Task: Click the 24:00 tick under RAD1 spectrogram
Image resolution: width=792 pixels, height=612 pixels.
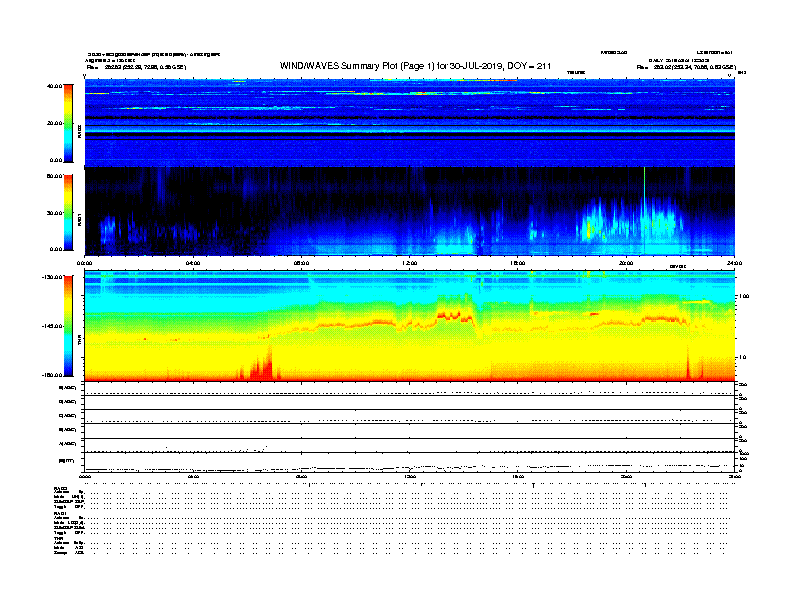Action: 734,263
